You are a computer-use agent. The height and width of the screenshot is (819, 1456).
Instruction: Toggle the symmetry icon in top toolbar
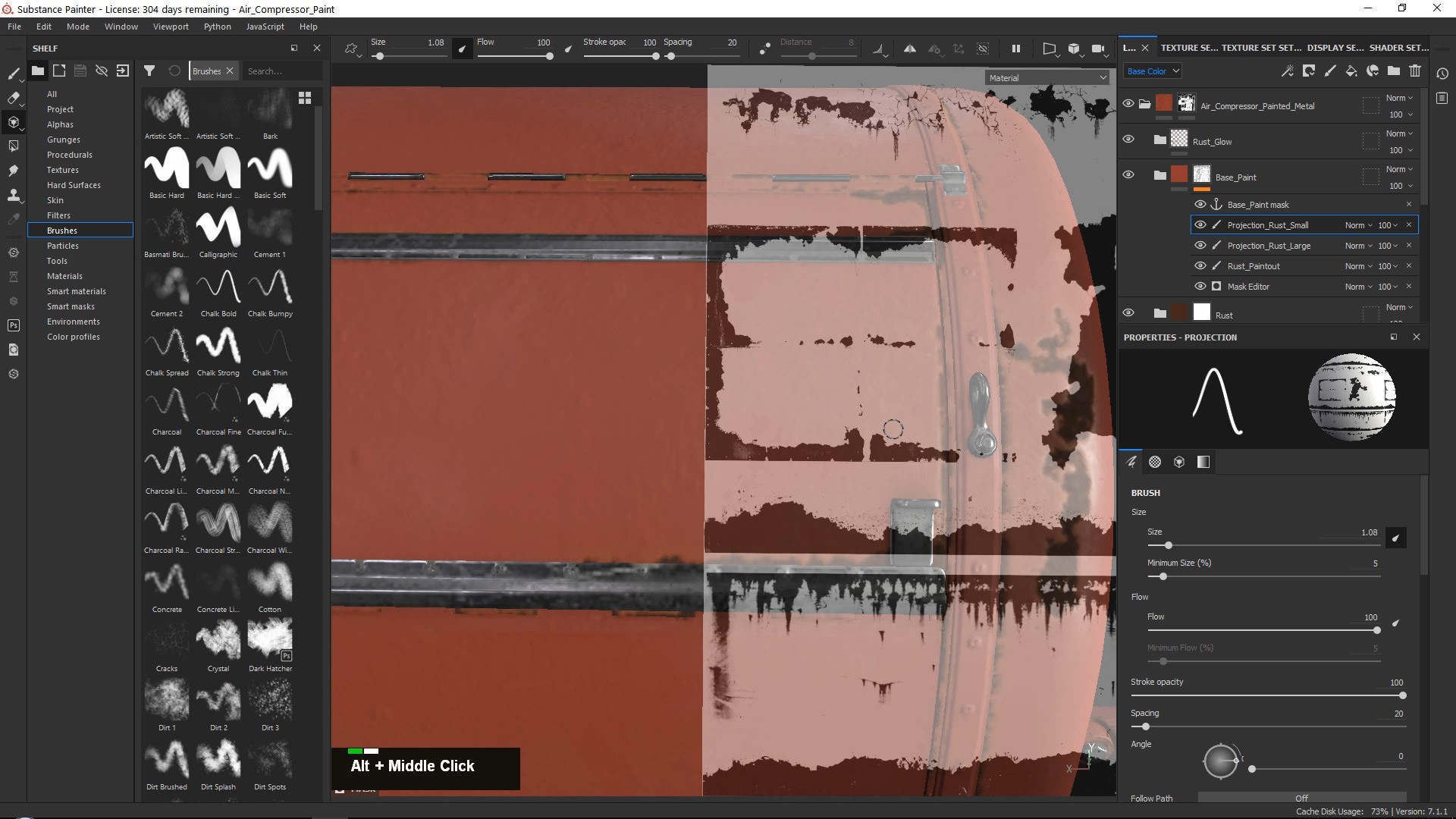pyautogui.click(x=909, y=49)
